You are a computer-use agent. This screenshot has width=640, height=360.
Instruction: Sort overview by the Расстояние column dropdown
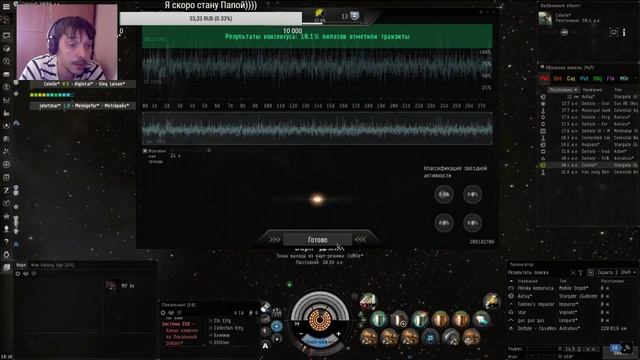pos(563,90)
